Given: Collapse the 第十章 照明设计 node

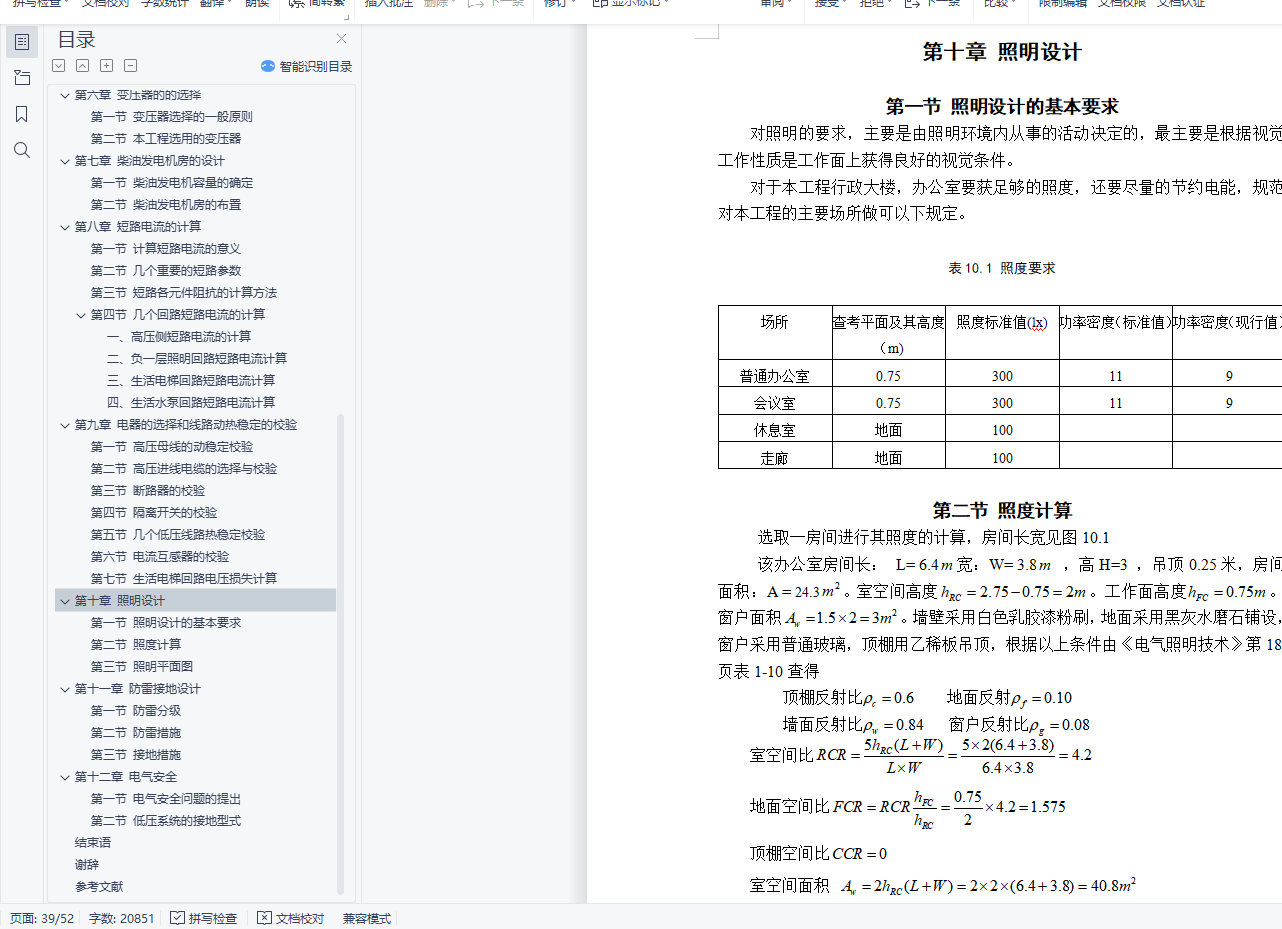Looking at the screenshot, I should [x=65, y=601].
